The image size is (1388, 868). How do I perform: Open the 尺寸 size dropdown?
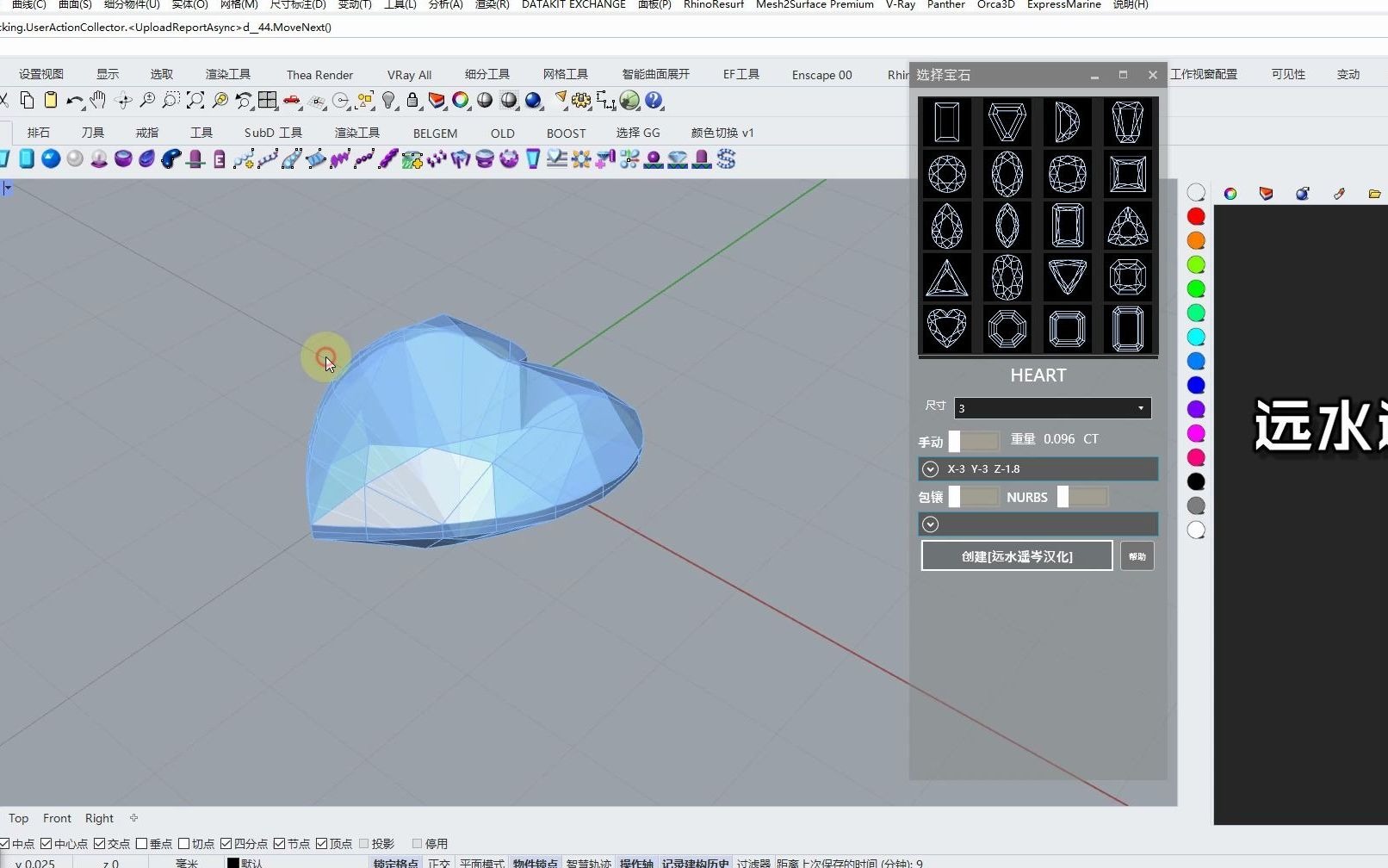coord(1052,408)
